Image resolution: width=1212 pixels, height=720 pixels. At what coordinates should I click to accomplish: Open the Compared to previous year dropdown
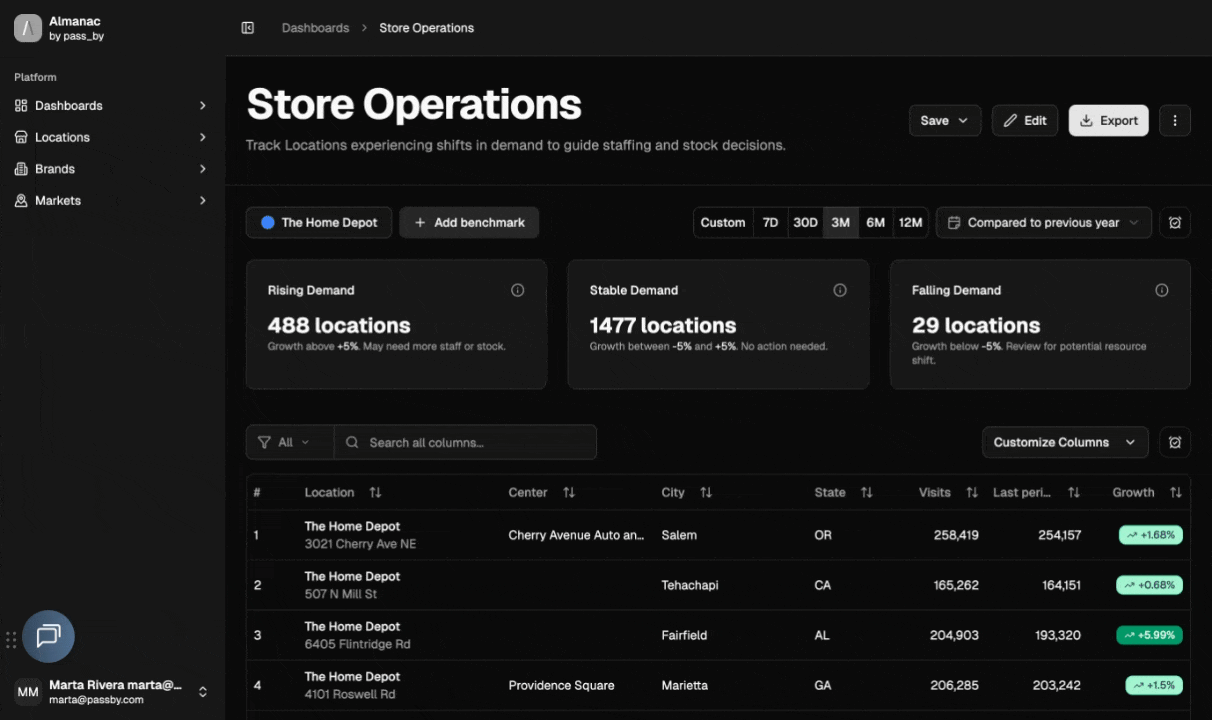tap(1043, 222)
